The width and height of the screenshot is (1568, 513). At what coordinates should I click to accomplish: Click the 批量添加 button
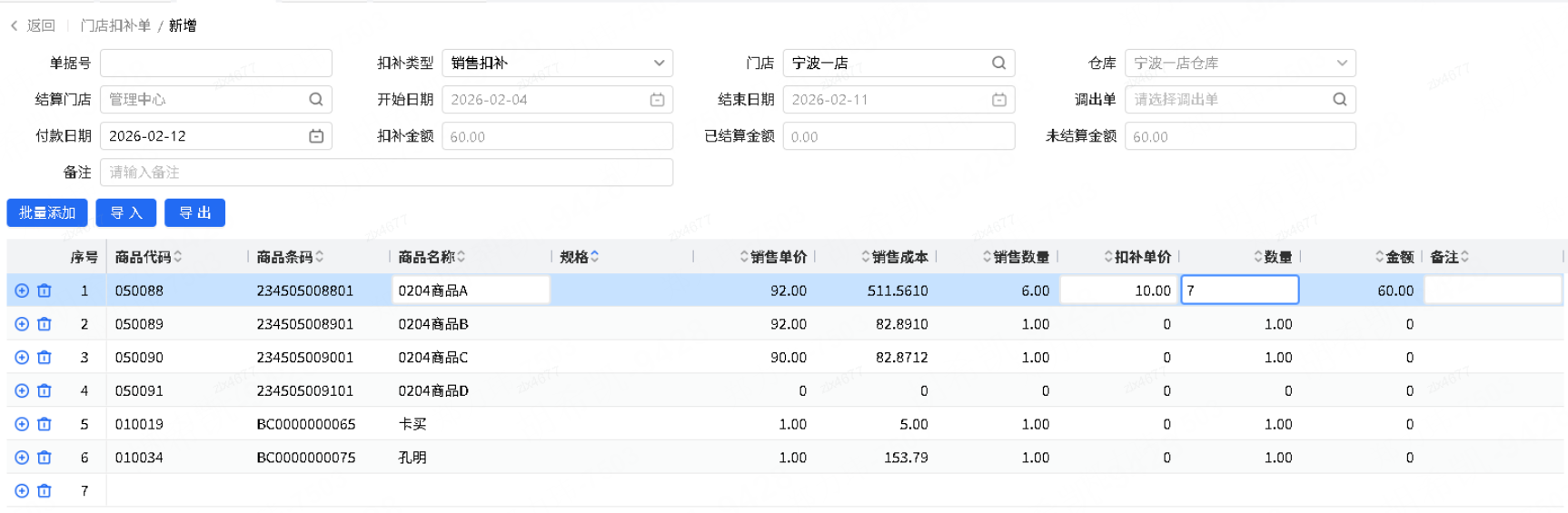[x=47, y=212]
